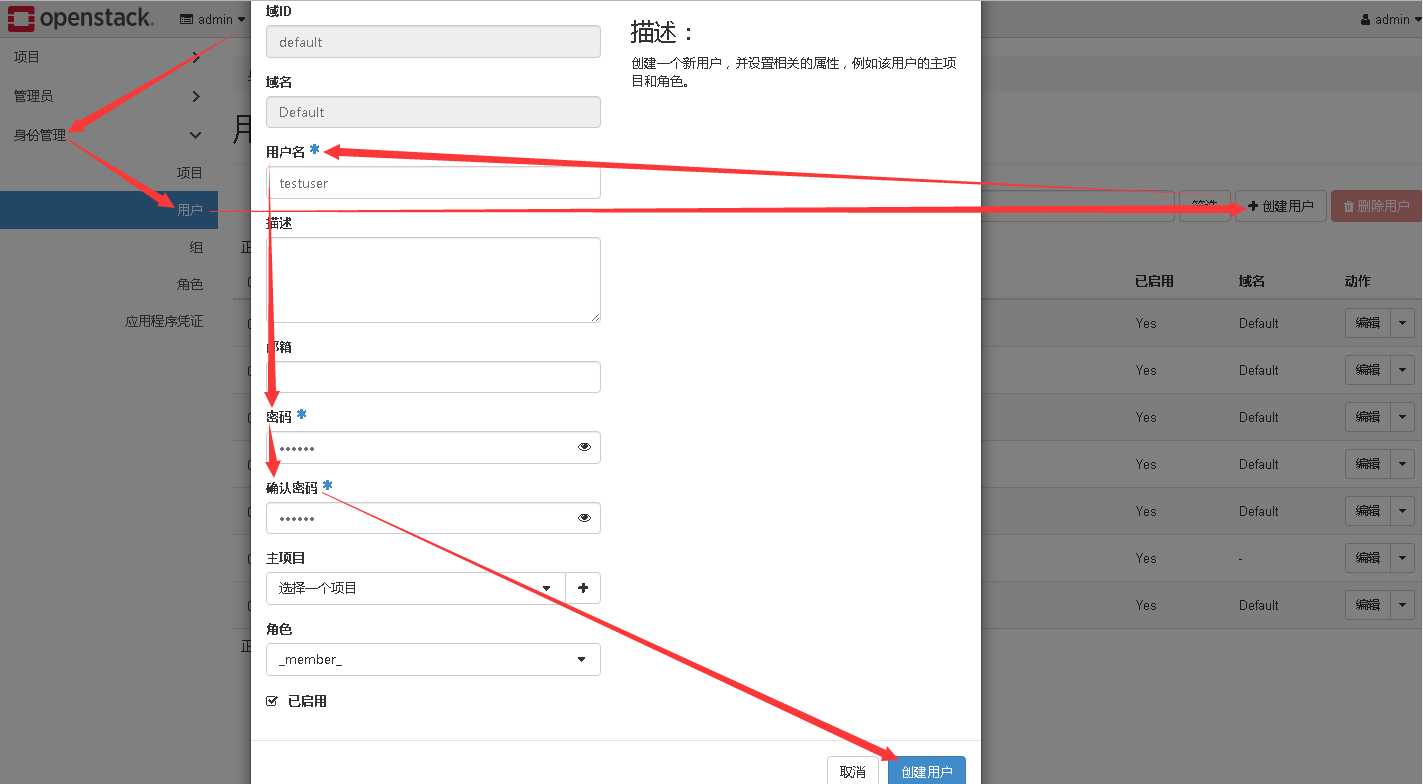
Task: Open the action dropdown arrow in the fifth row
Action: tap(1403, 511)
